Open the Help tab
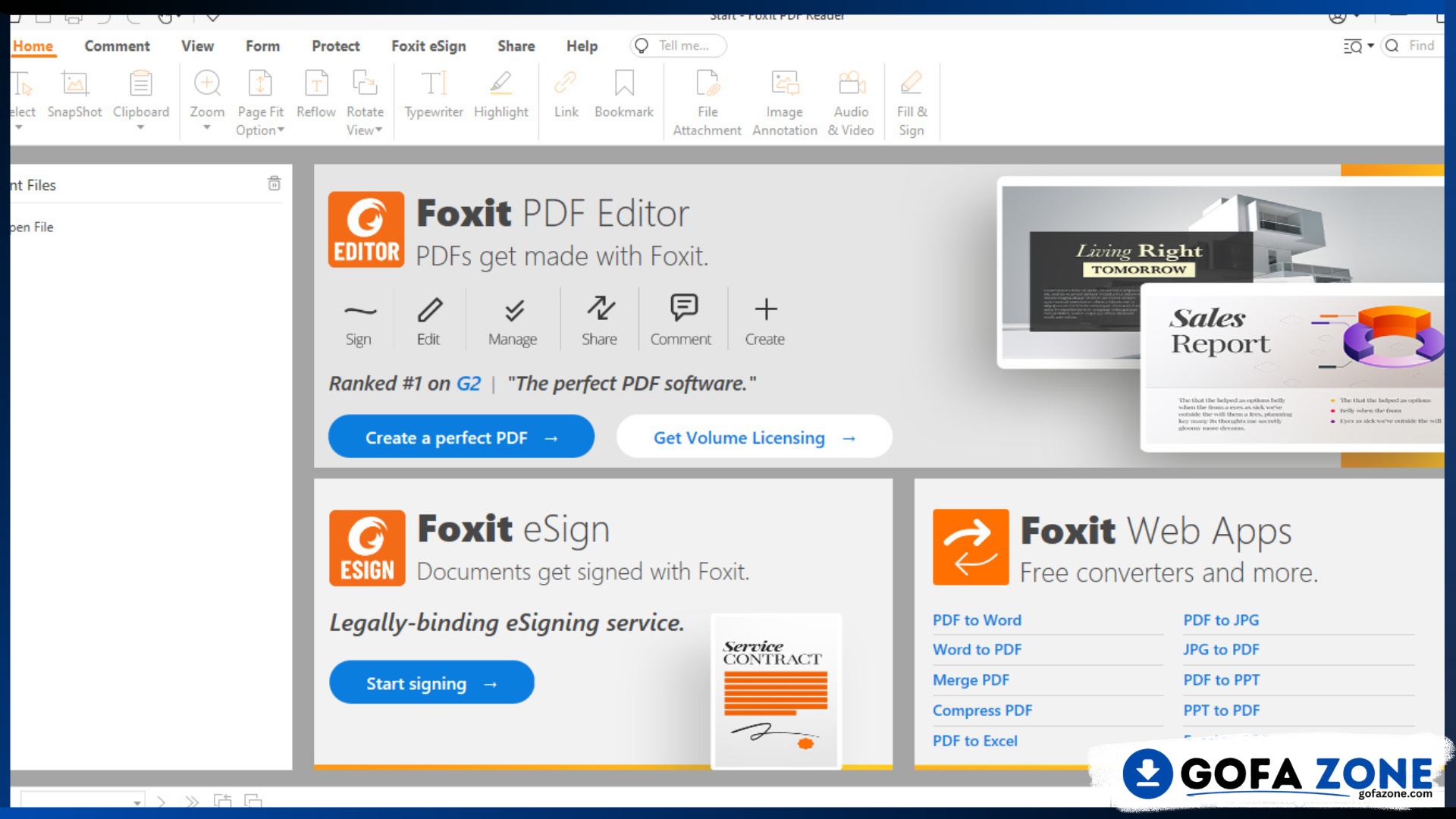The height and width of the screenshot is (819, 1456). click(x=582, y=46)
